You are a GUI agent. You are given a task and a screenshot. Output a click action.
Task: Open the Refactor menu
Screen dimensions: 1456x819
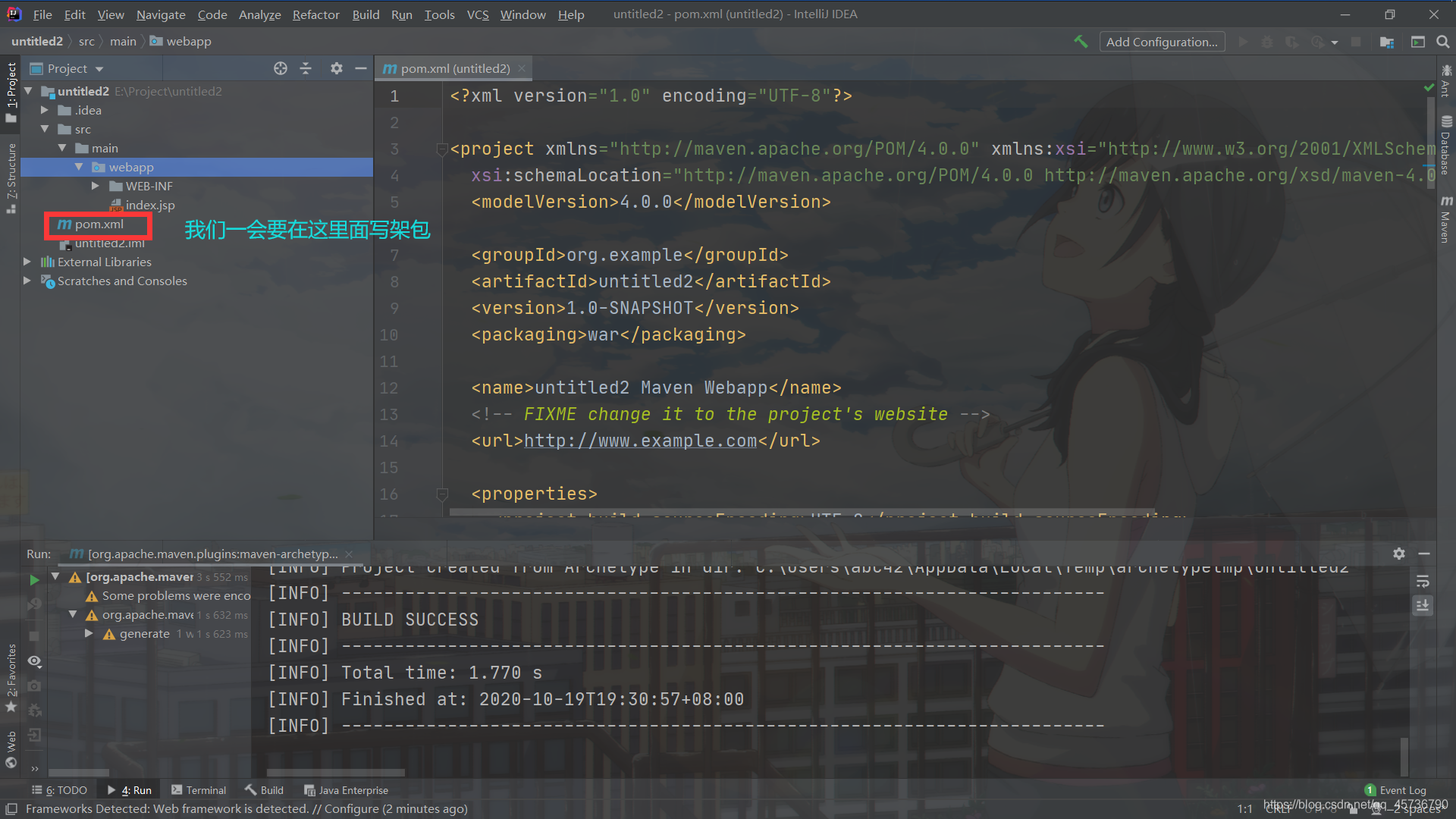[x=316, y=14]
